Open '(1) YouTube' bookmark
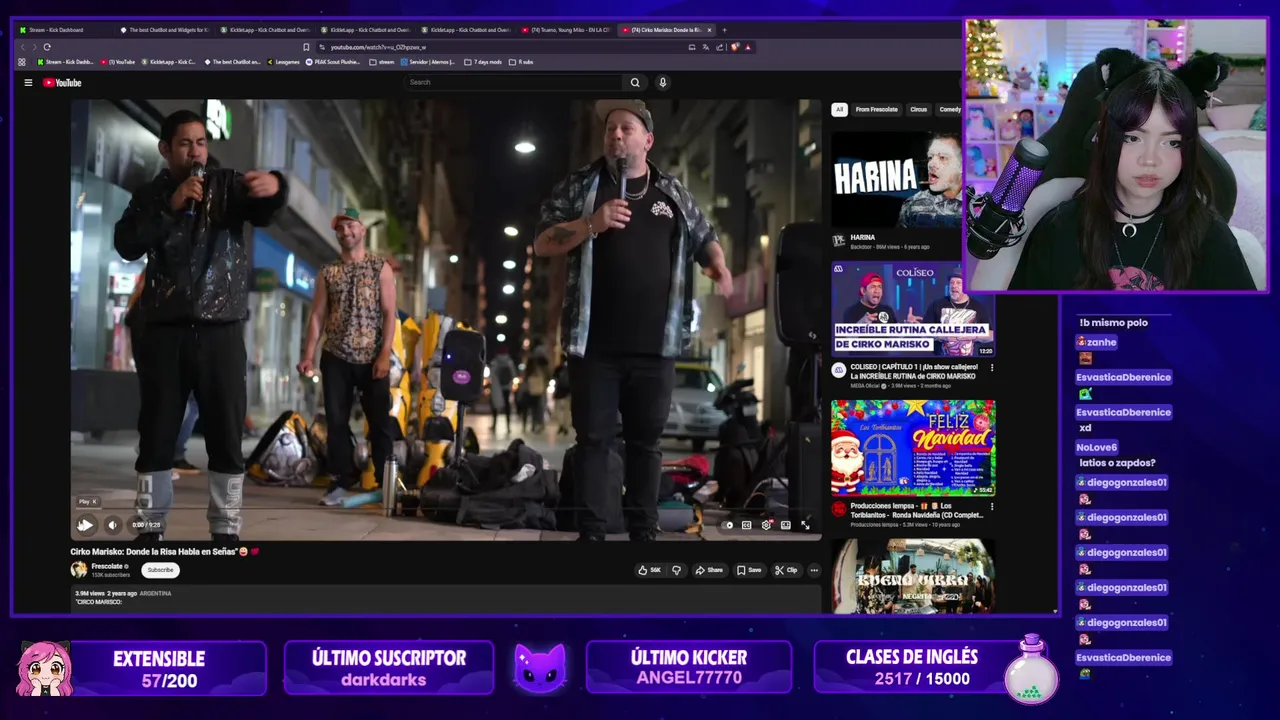 coord(118,62)
